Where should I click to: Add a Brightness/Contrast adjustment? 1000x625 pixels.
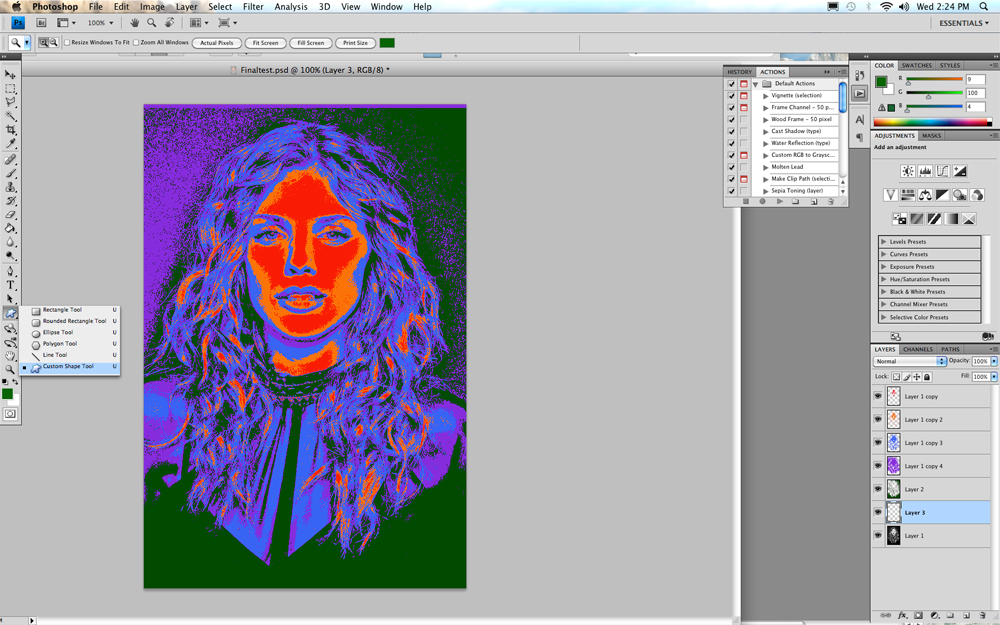pyautogui.click(x=908, y=171)
